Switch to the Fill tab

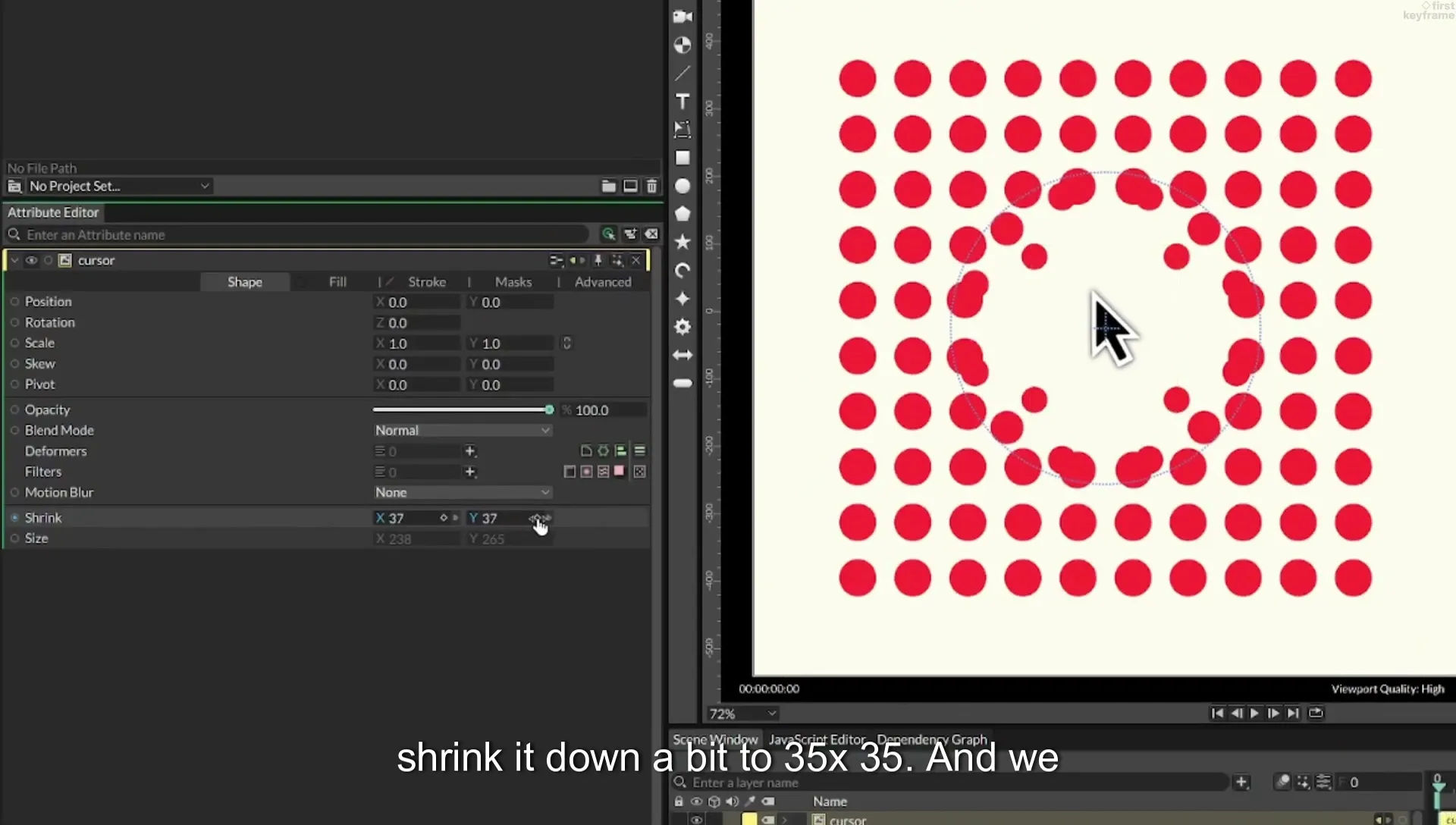(337, 282)
